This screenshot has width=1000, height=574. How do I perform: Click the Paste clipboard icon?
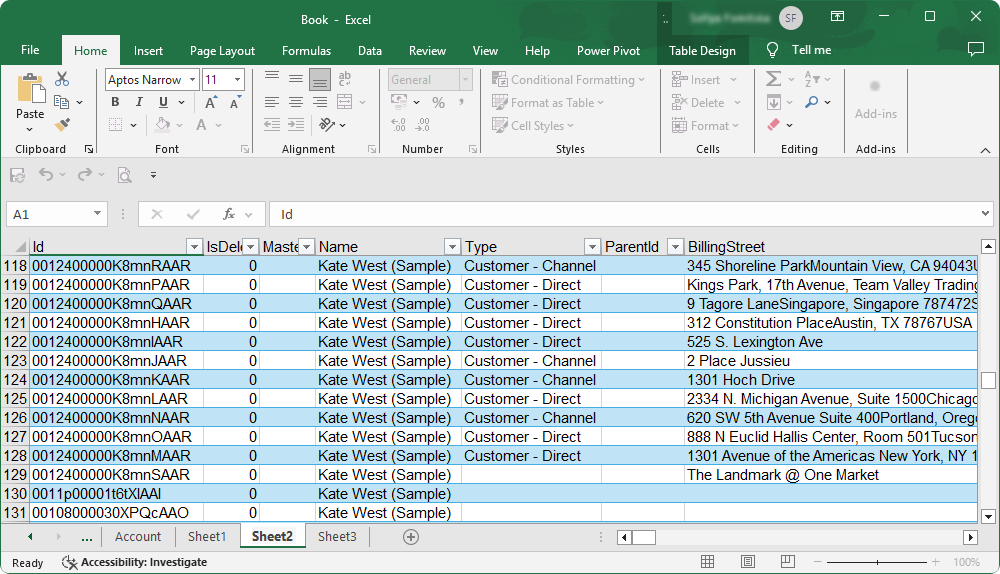[x=30, y=89]
